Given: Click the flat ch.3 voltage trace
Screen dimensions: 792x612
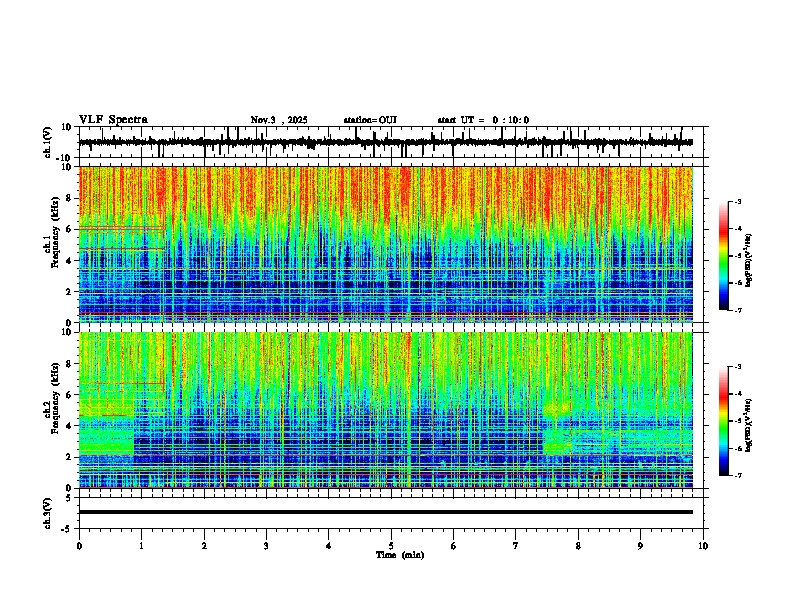Looking at the screenshot, I should click(386, 512).
